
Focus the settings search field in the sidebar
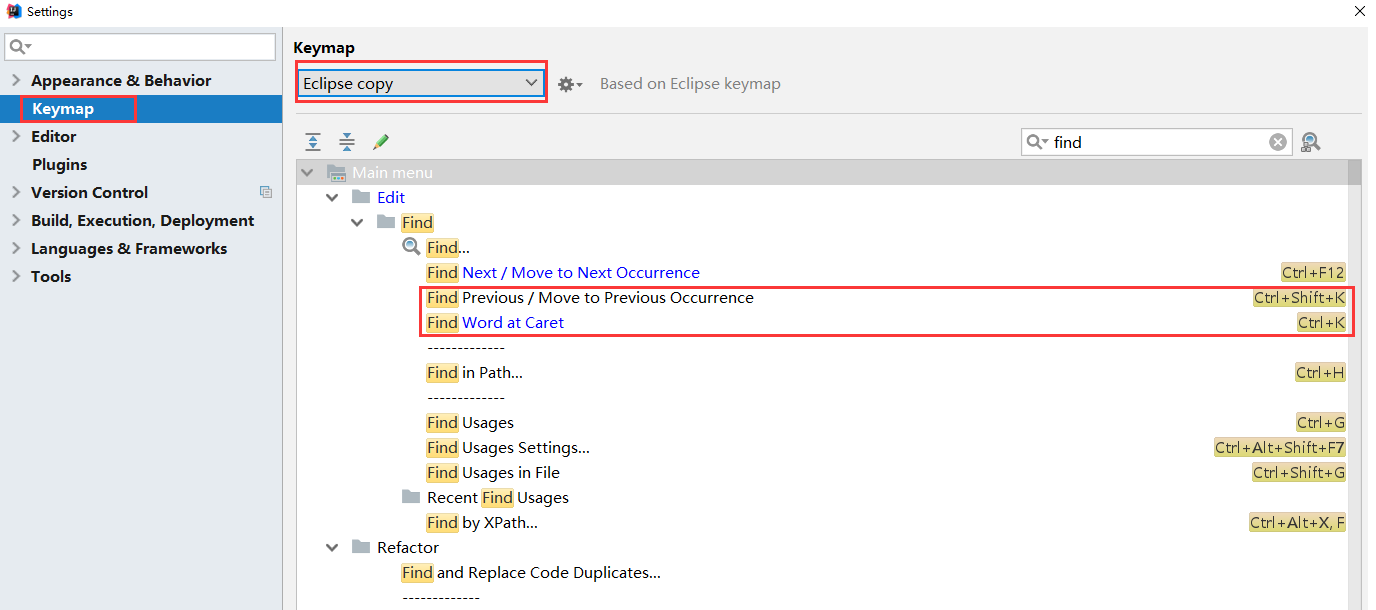(140, 47)
